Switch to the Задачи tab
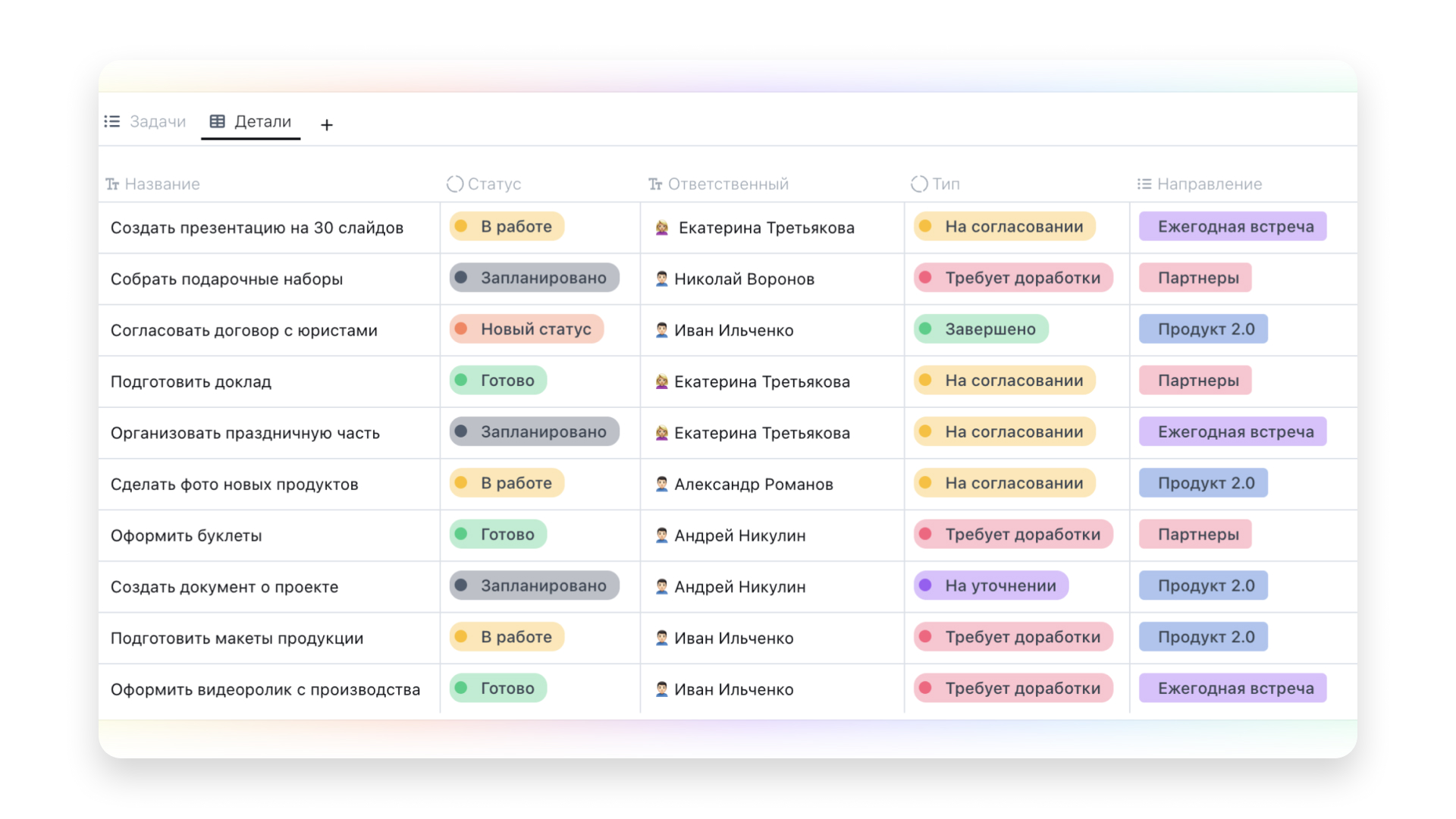The width and height of the screenshot is (1456, 819). tap(157, 121)
